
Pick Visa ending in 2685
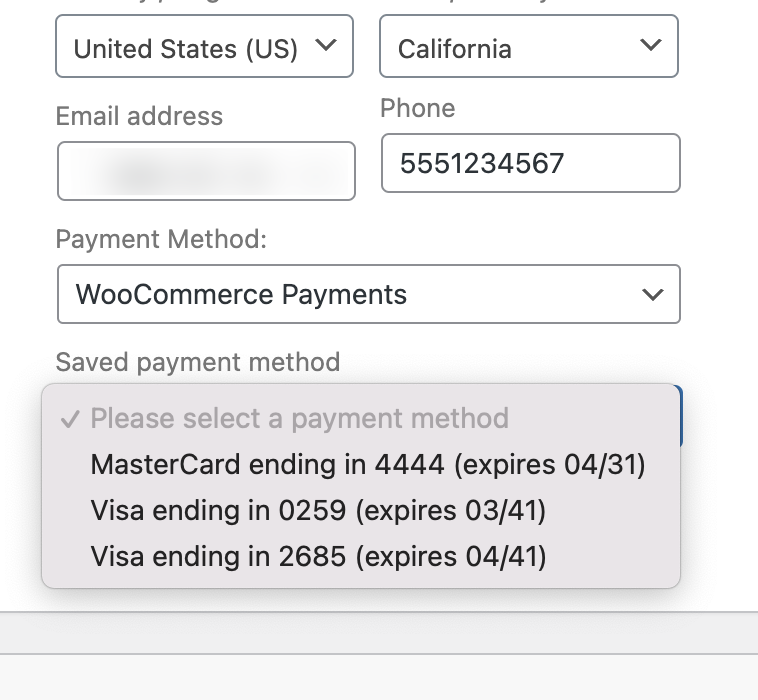pos(318,556)
